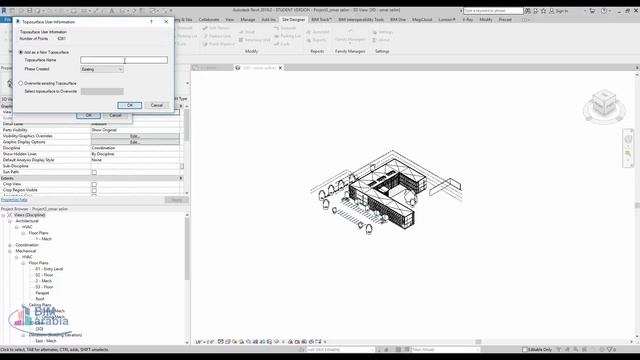Click Cancel in Toposurface User Information dialog
Screen dimensions: 640x360
157,105
